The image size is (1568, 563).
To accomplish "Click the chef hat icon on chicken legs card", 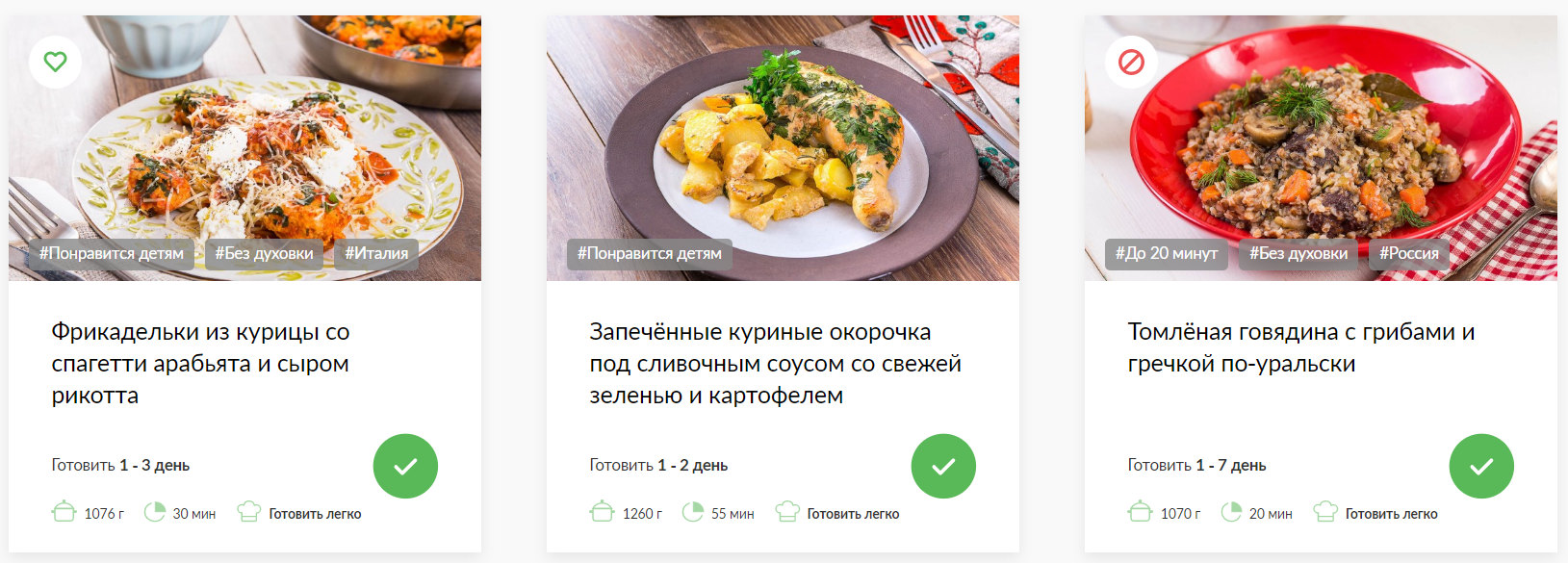I will point(787,511).
